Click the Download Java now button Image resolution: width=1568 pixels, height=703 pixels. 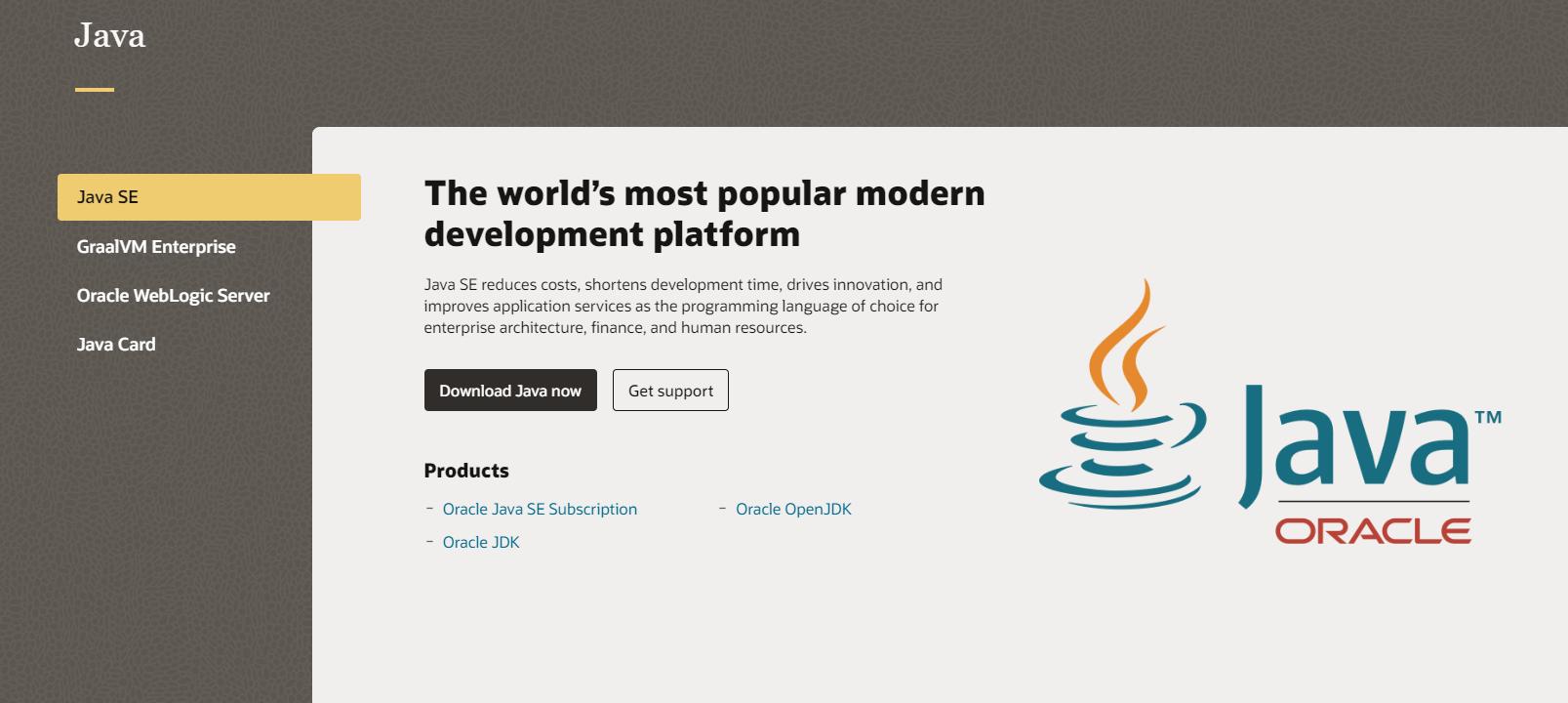click(x=510, y=391)
